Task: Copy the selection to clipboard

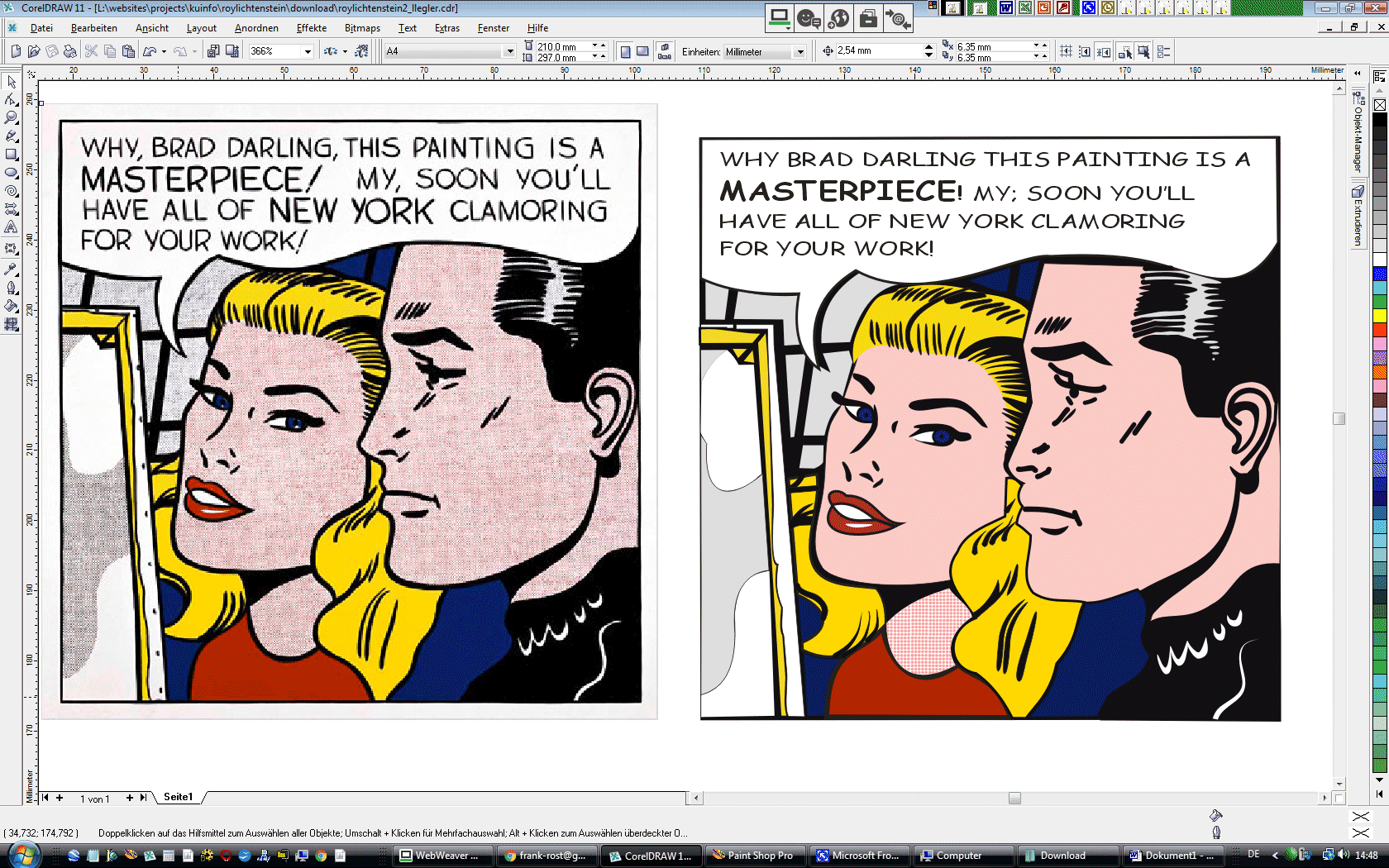Action: [x=110, y=51]
